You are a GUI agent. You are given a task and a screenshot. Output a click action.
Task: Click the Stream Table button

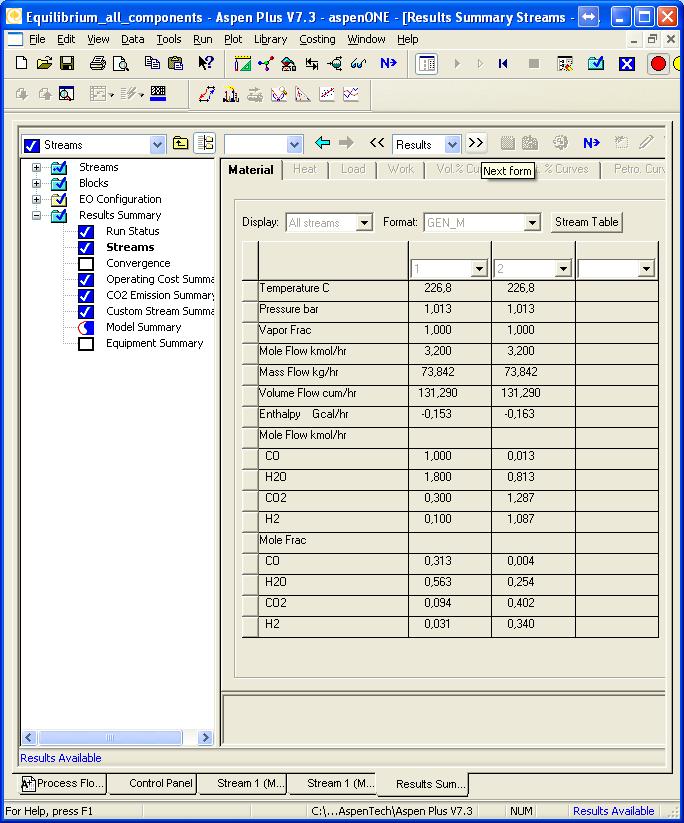(586, 222)
